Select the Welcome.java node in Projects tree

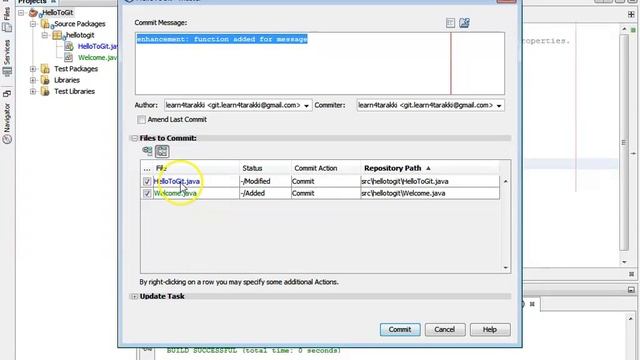[x=98, y=58]
